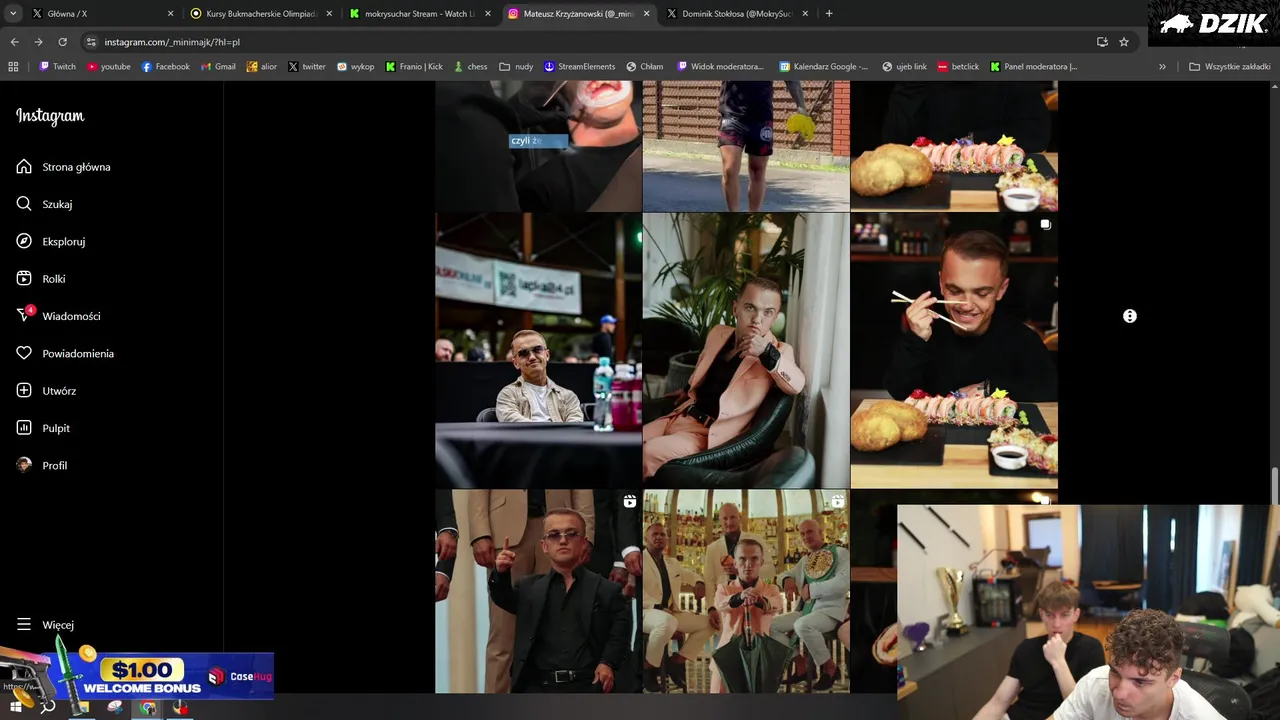Screen dimensions: 1280x720
Task: Bookmark this page with star icon
Action: pyautogui.click(x=1124, y=42)
